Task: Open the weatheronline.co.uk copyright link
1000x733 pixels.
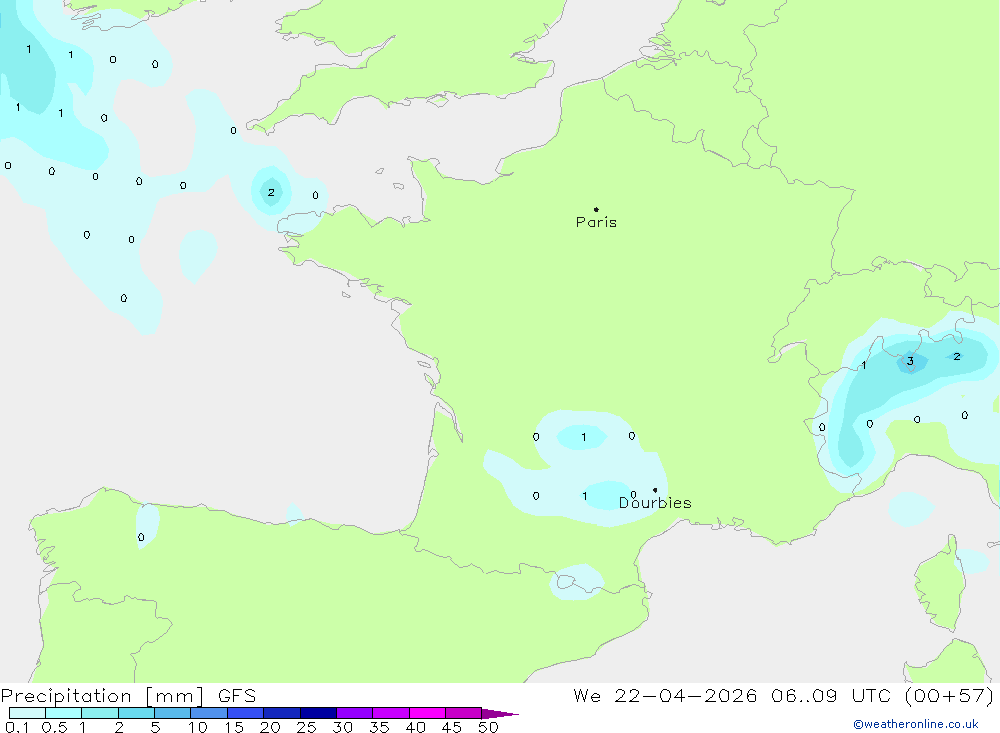Action: pyautogui.click(x=916, y=724)
